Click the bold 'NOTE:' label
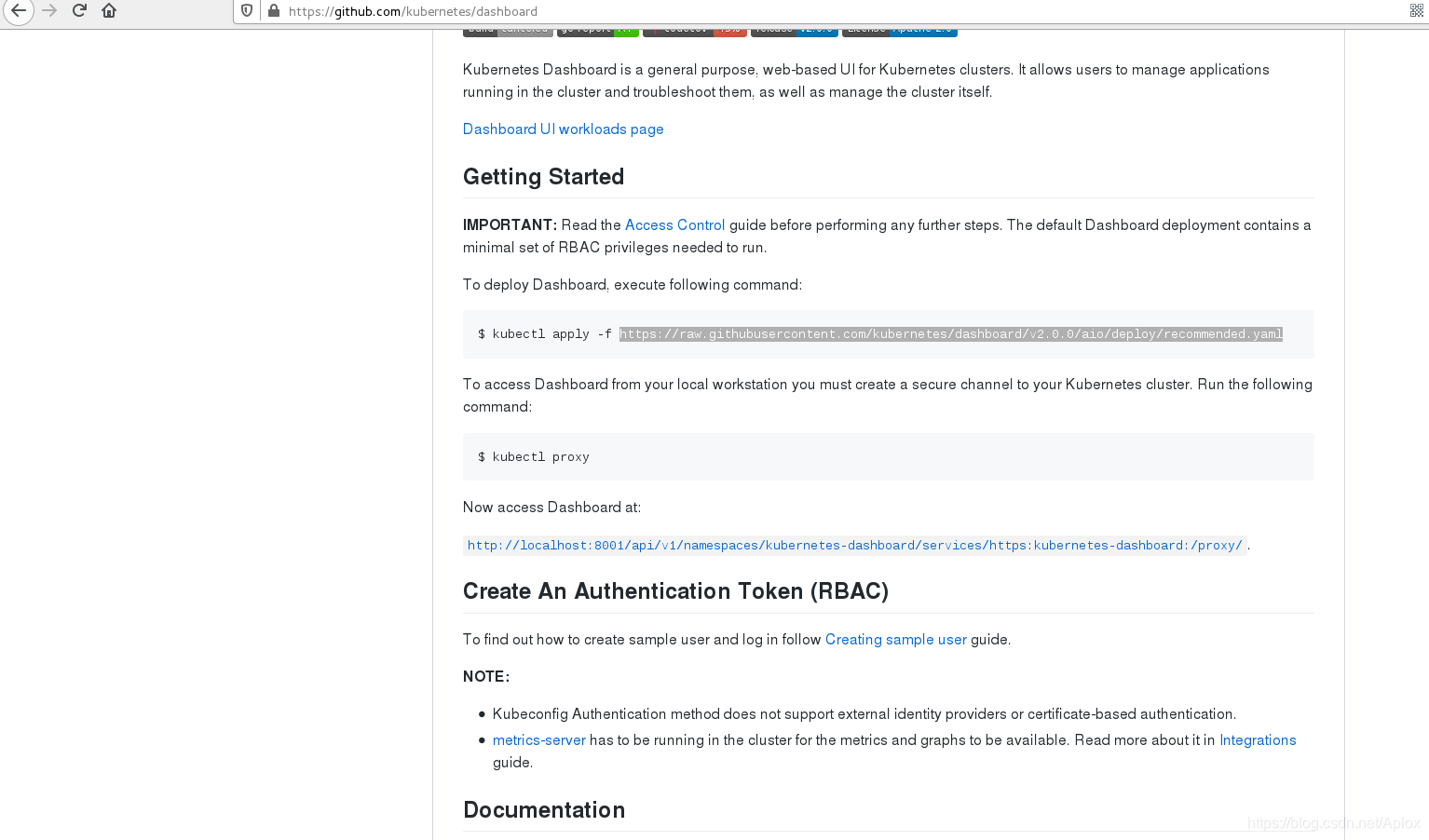The height and width of the screenshot is (840, 1429). coord(486,677)
